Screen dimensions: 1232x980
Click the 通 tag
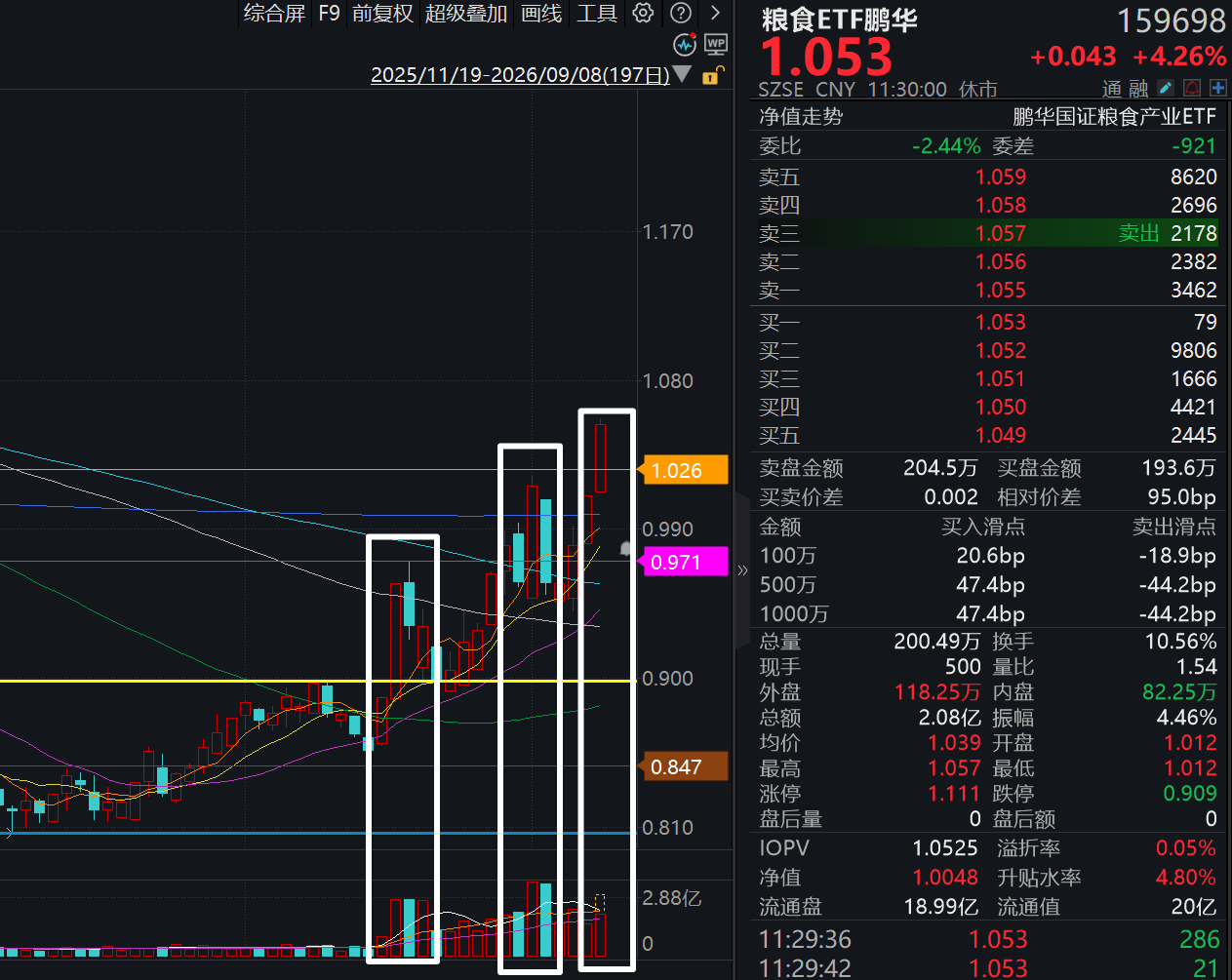point(1112,89)
